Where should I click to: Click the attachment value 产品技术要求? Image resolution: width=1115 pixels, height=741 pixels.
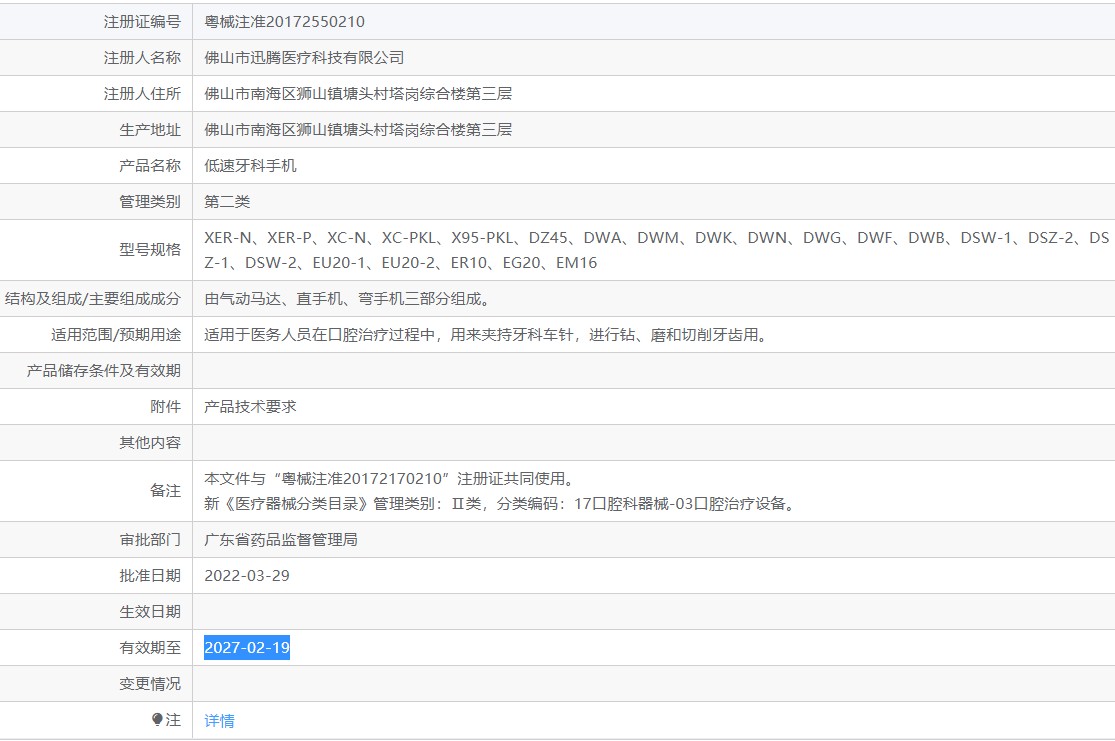[x=250, y=407]
